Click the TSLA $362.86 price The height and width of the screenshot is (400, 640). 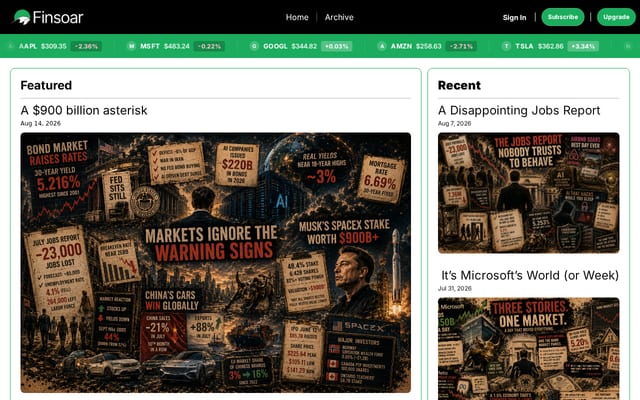[551, 46]
